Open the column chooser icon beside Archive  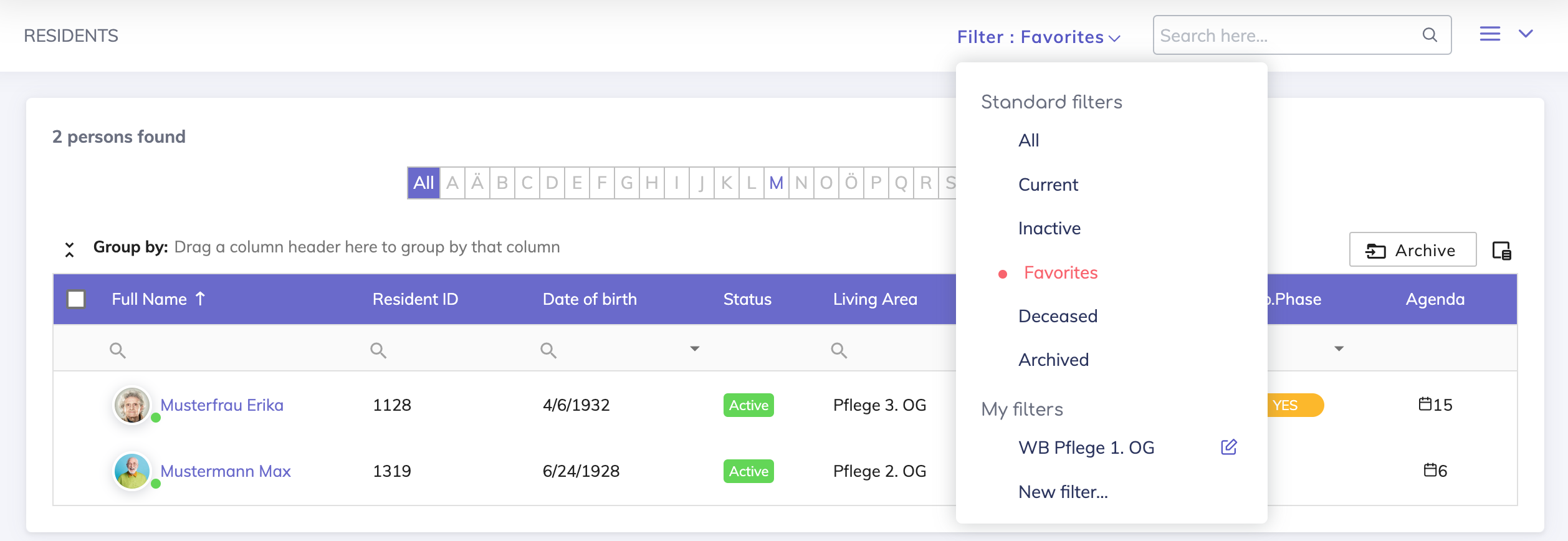click(1501, 251)
